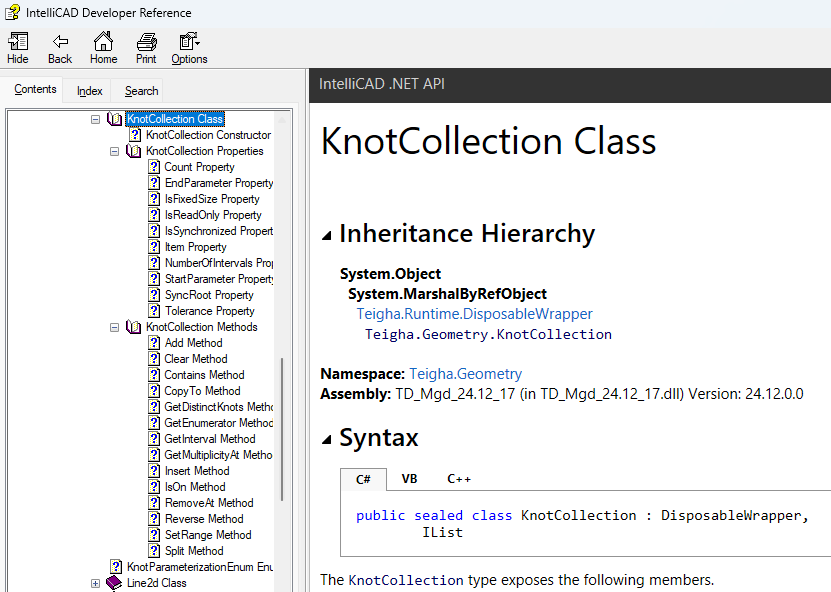Open the Split Method topic
Image resolution: width=831 pixels, height=592 pixels.
pos(194,551)
